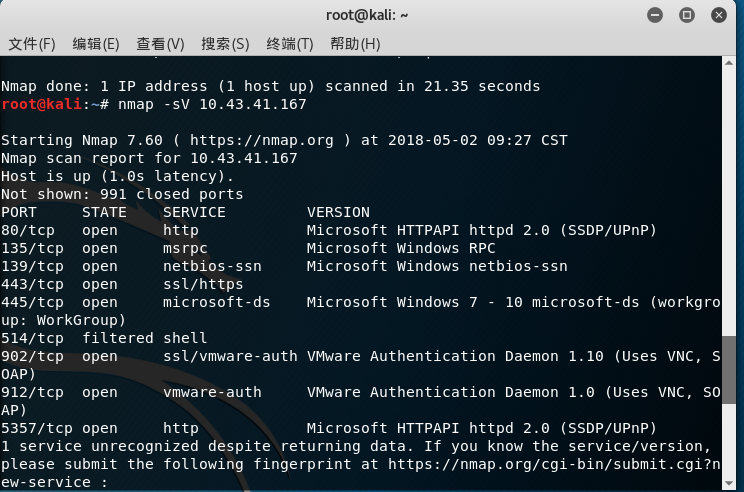Maximize the terminal window

coord(687,15)
